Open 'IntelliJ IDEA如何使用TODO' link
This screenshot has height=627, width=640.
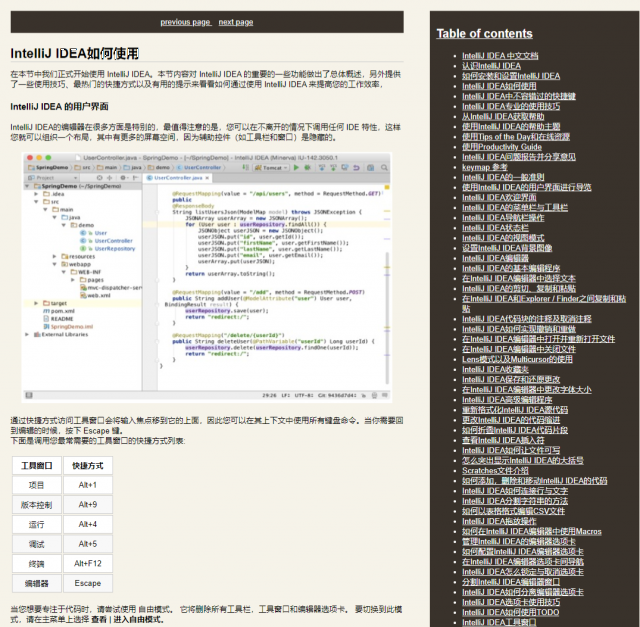coord(511,612)
